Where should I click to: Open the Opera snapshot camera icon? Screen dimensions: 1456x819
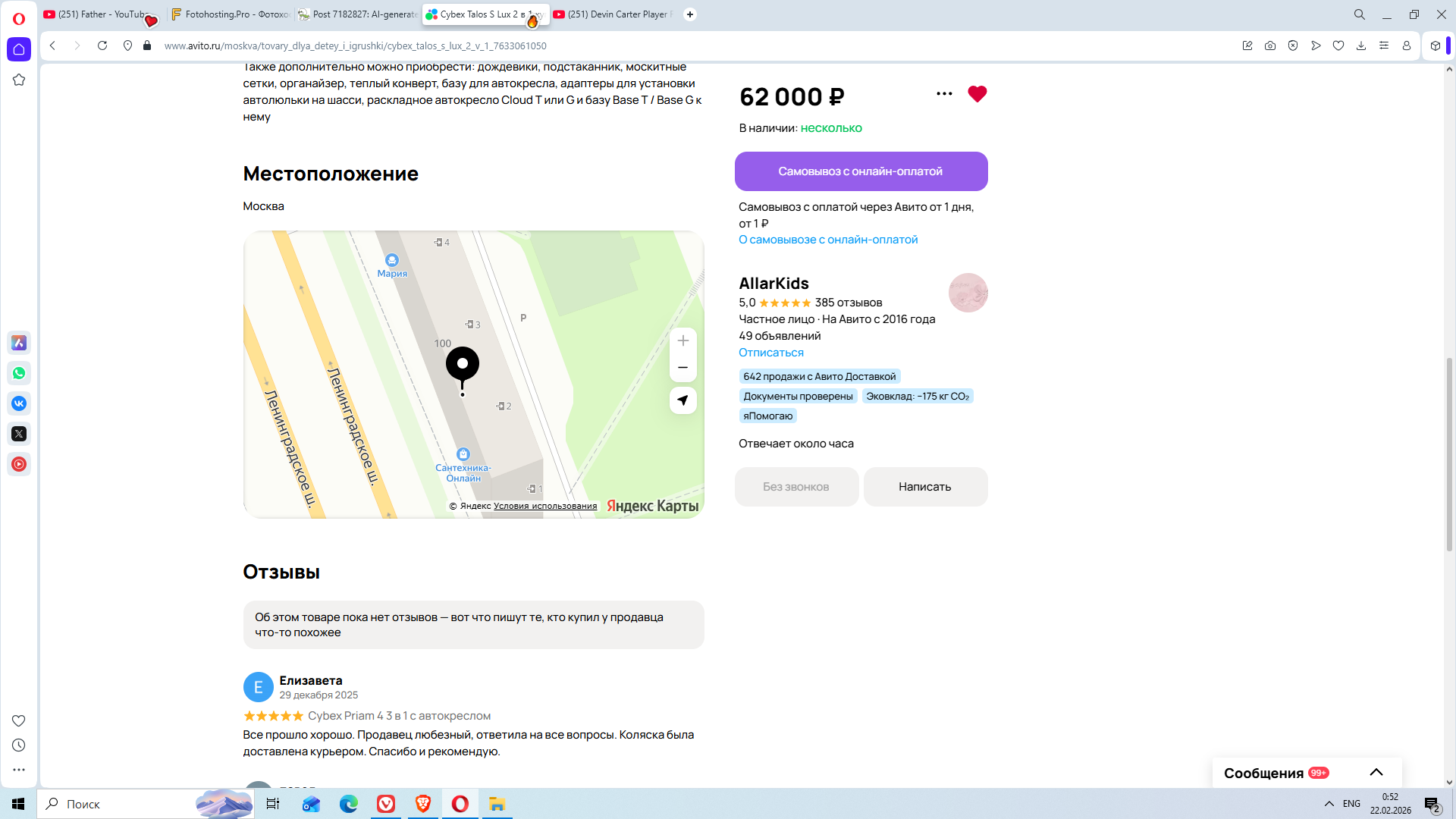1269,45
